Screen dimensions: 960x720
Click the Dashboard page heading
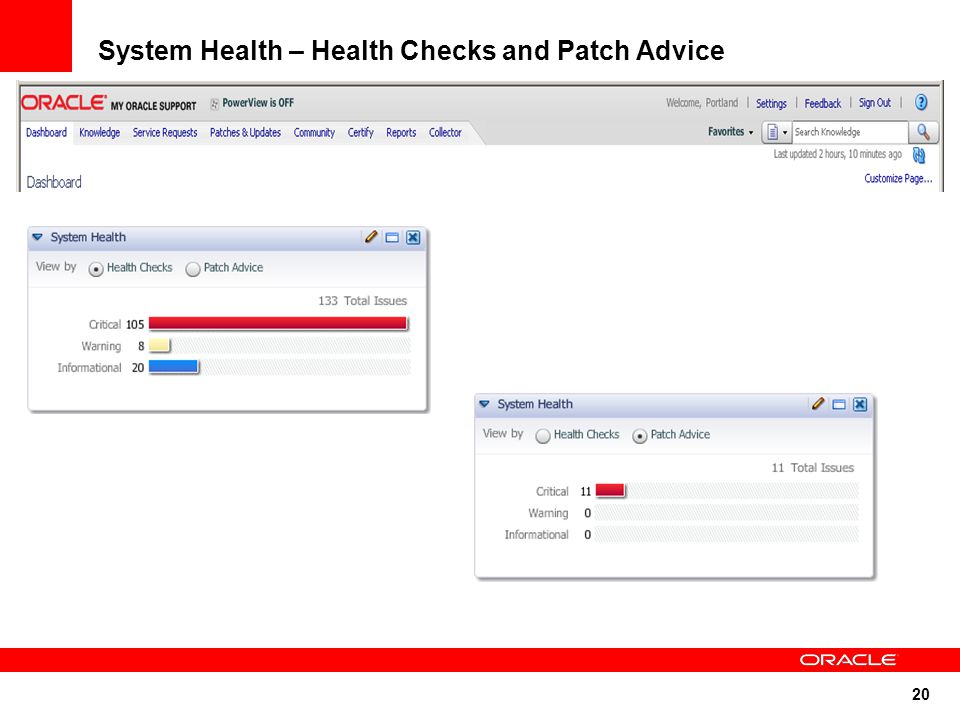point(54,182)
